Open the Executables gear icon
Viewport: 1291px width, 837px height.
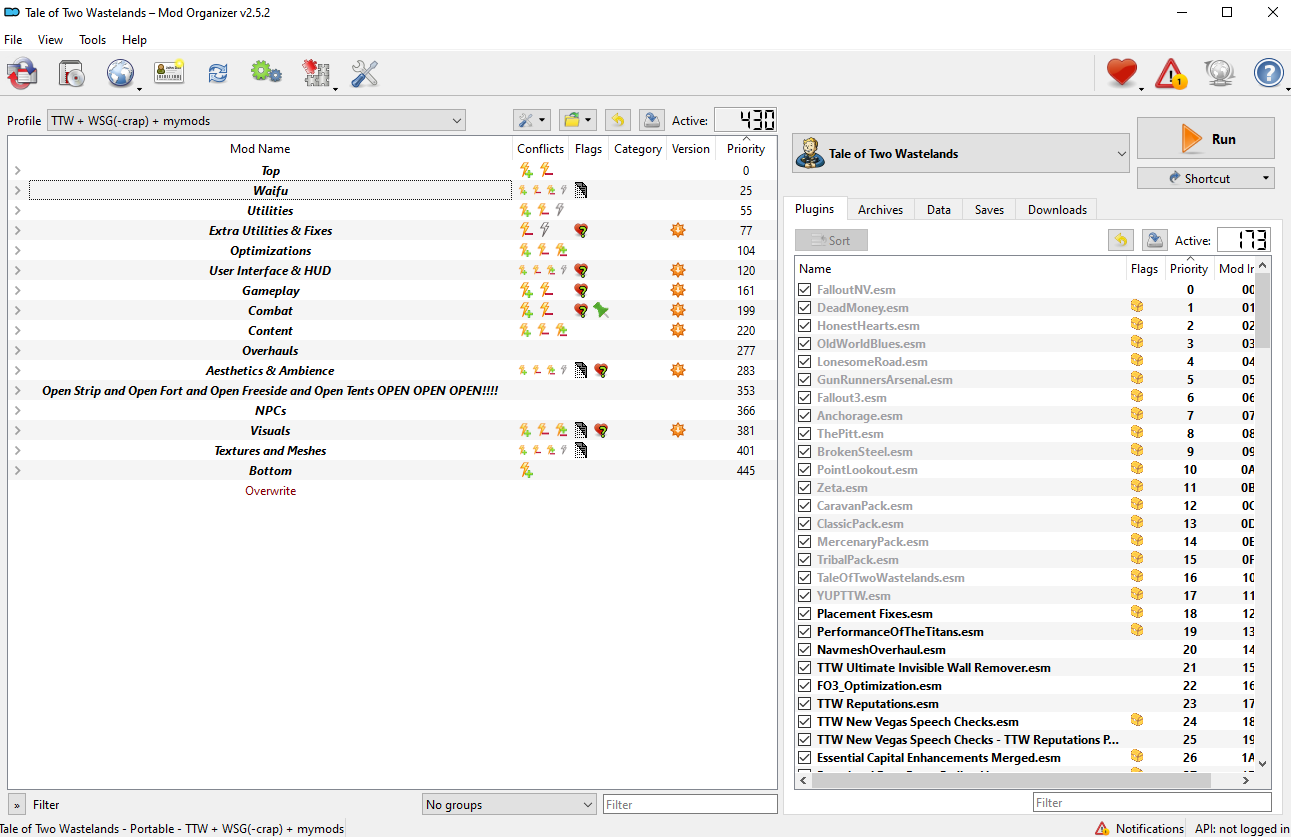266,73
